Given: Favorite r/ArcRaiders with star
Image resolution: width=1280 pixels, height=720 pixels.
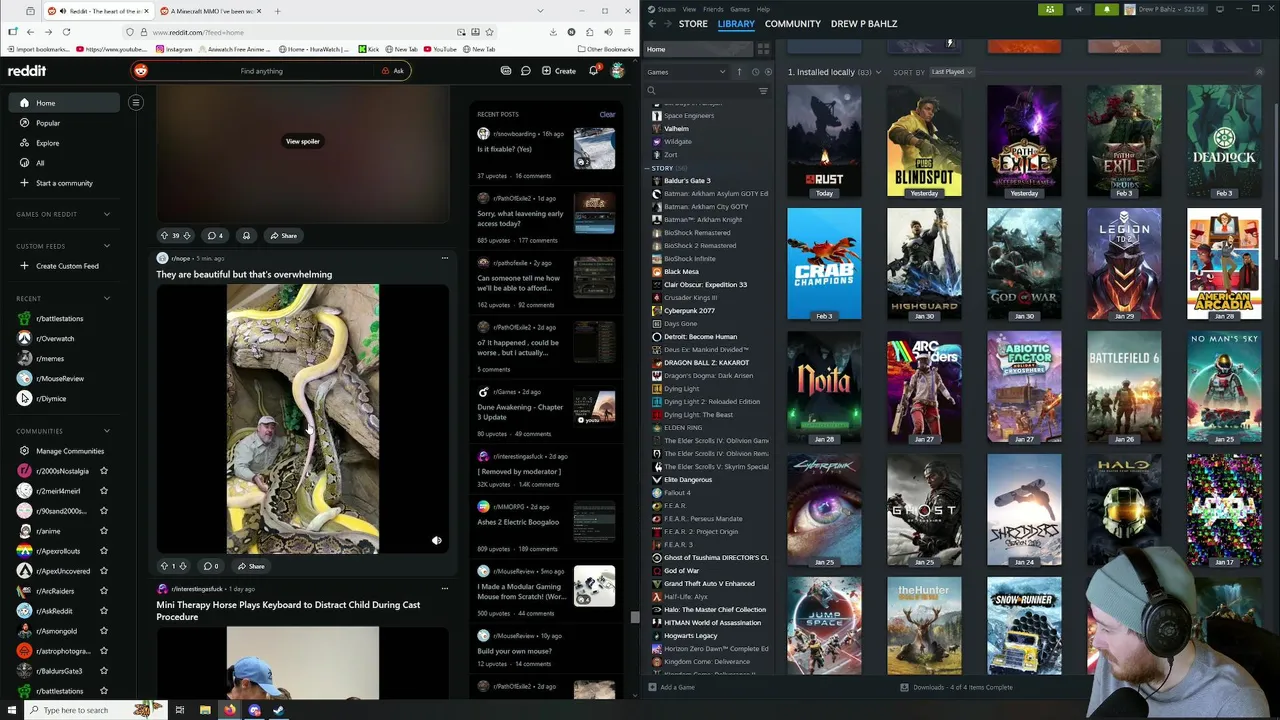Looking at the screenshot, I should (104, 591).
